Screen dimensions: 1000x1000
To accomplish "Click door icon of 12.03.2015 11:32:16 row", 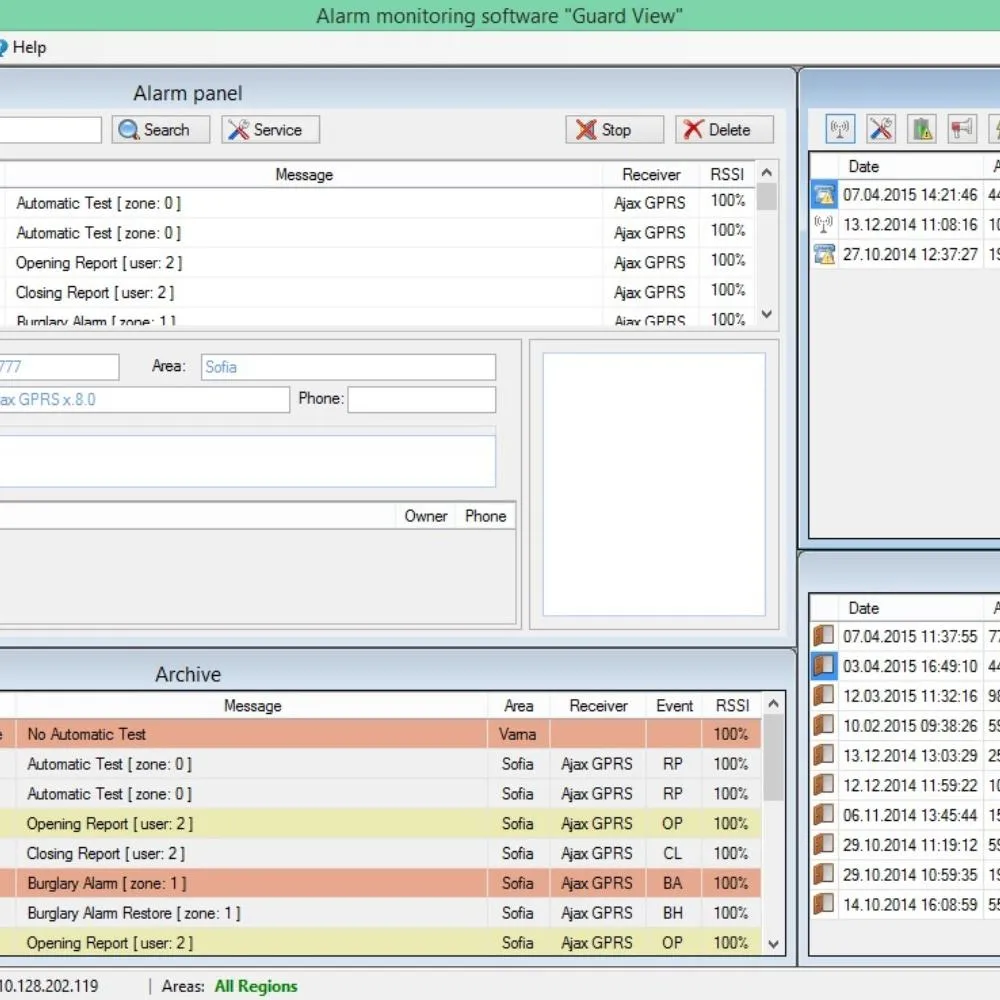I will (x=824, y=695).
